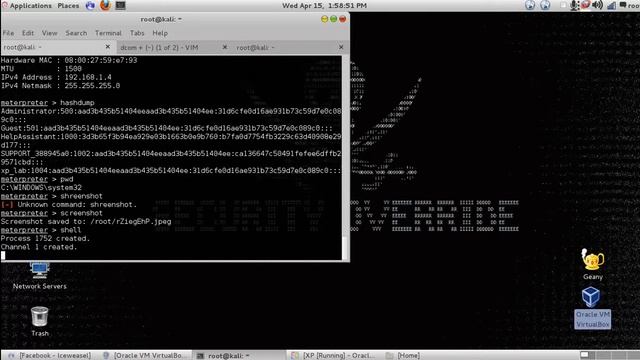Click the Hardware MAC address line
640x360 pixels.
click(x=69, y=60)
